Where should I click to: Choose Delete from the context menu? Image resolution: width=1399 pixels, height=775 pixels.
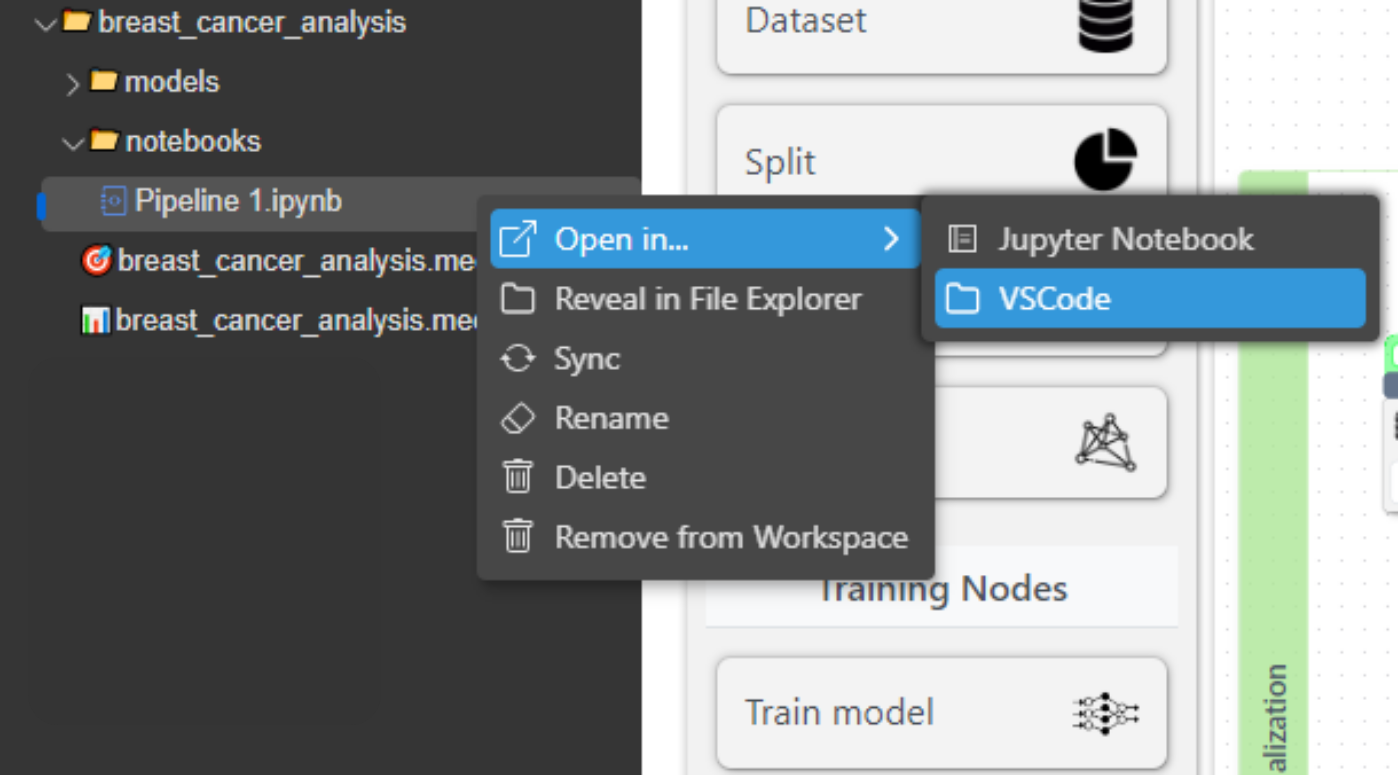600,478
